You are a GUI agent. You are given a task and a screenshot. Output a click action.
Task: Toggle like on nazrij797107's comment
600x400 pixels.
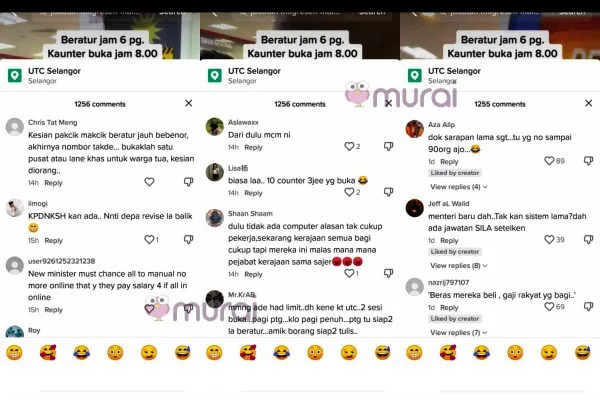549,307
